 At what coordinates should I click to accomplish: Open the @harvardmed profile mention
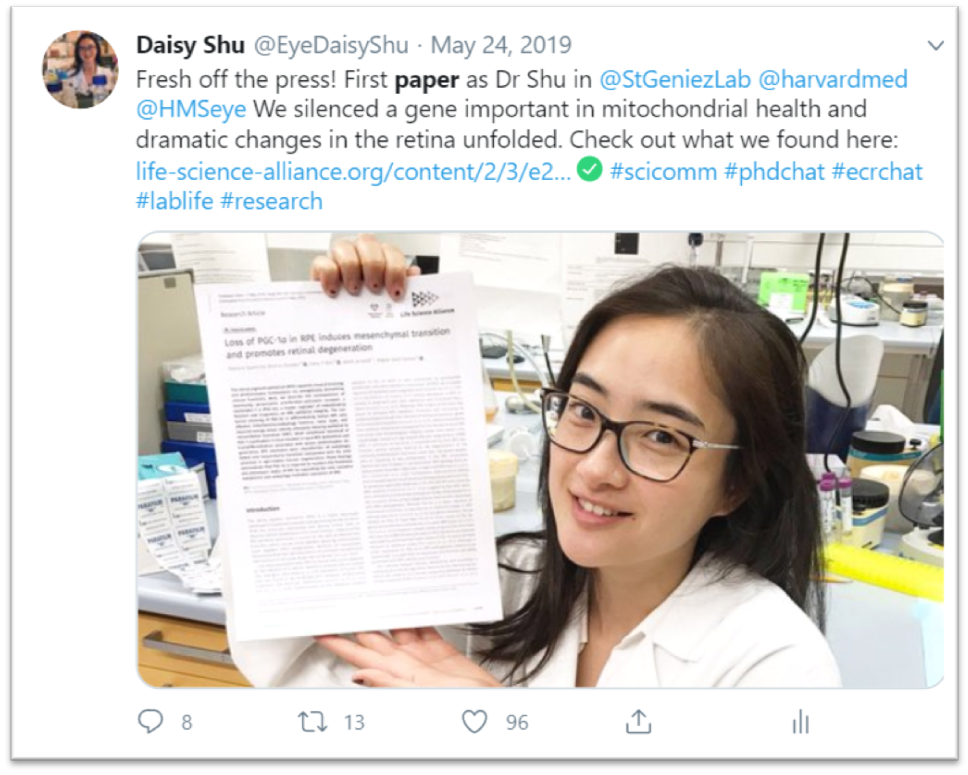tap(833, 79)
